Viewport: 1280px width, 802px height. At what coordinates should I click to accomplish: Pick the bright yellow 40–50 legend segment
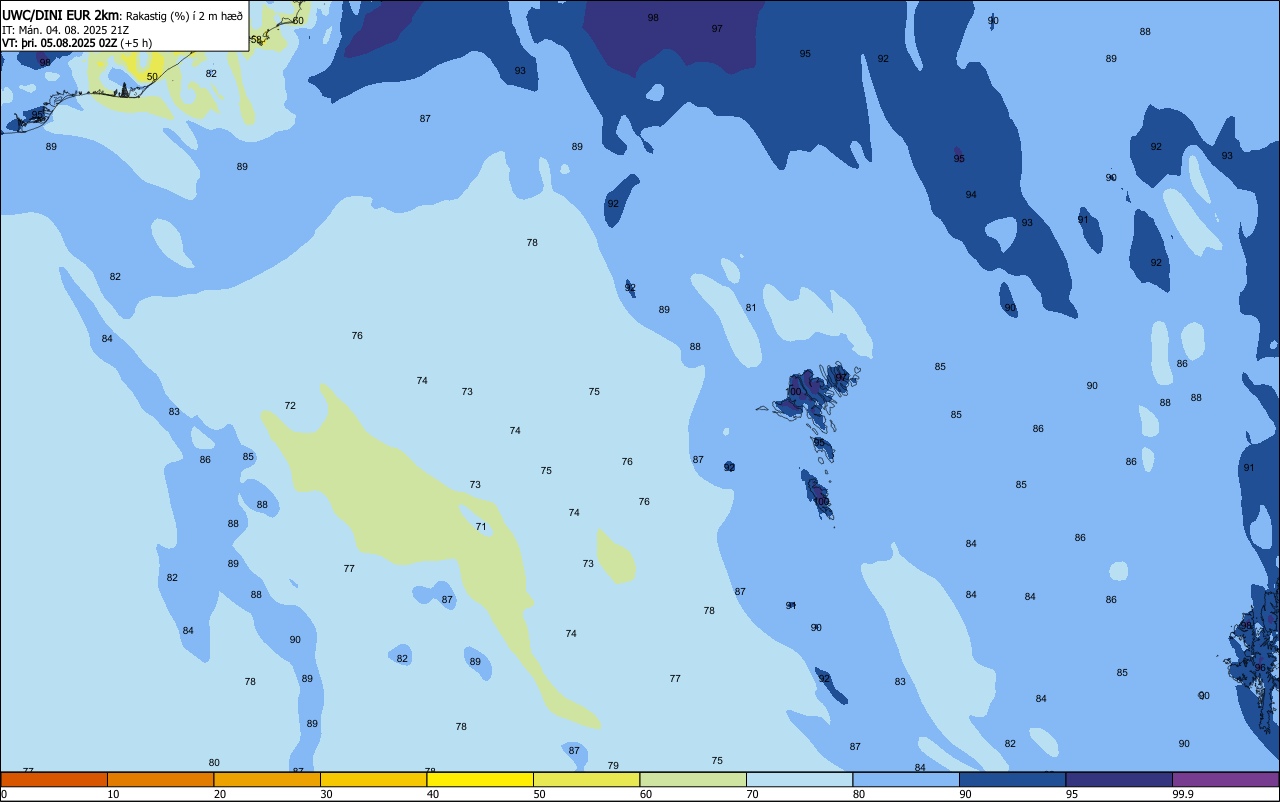480,779
